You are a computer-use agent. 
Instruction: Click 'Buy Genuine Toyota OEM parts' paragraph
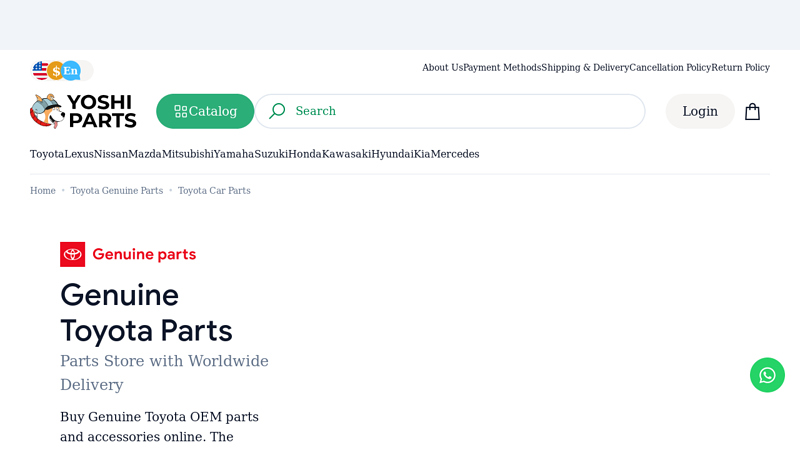click(x=159, y=427)
